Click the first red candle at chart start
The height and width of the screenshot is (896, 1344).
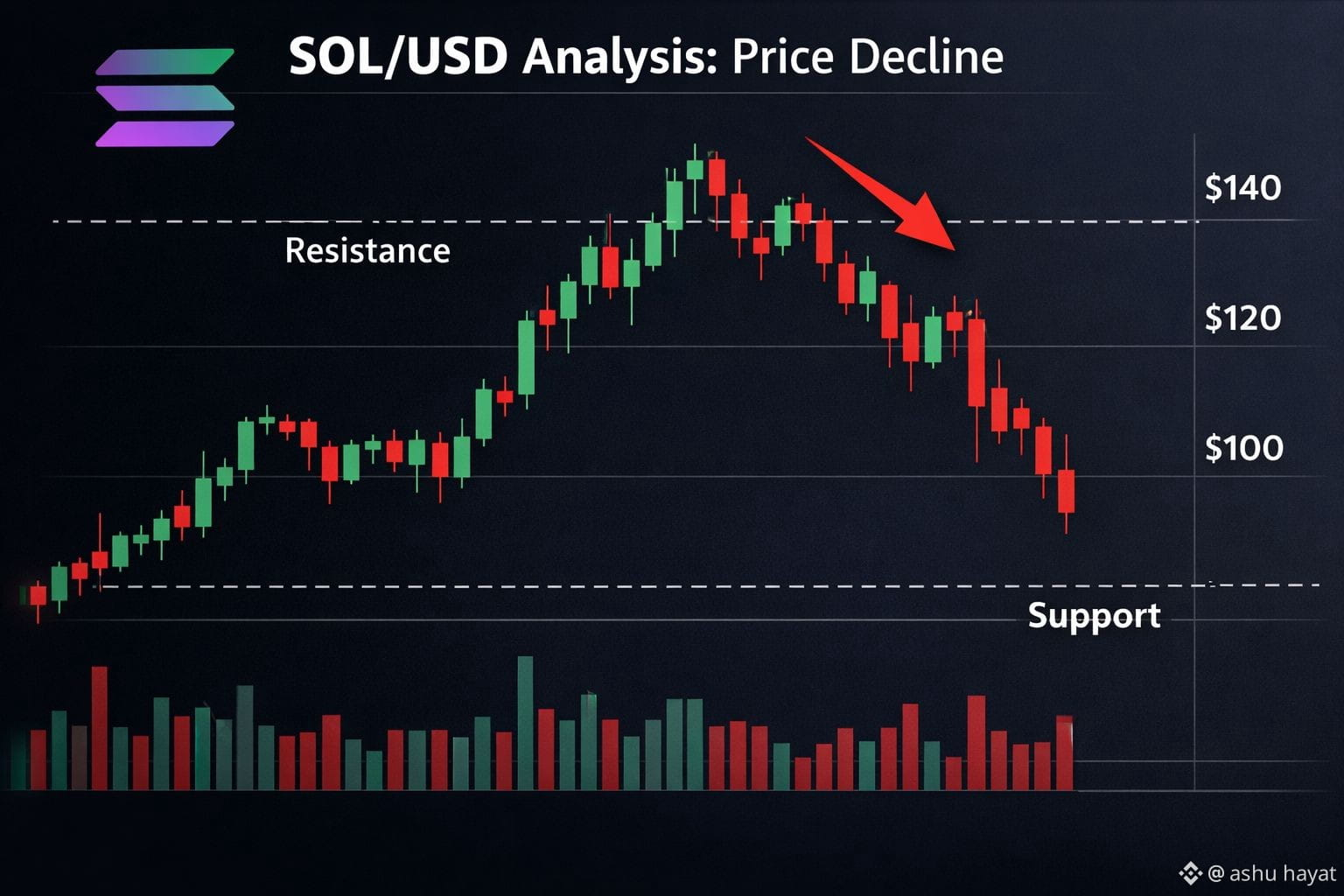(38, 597)
